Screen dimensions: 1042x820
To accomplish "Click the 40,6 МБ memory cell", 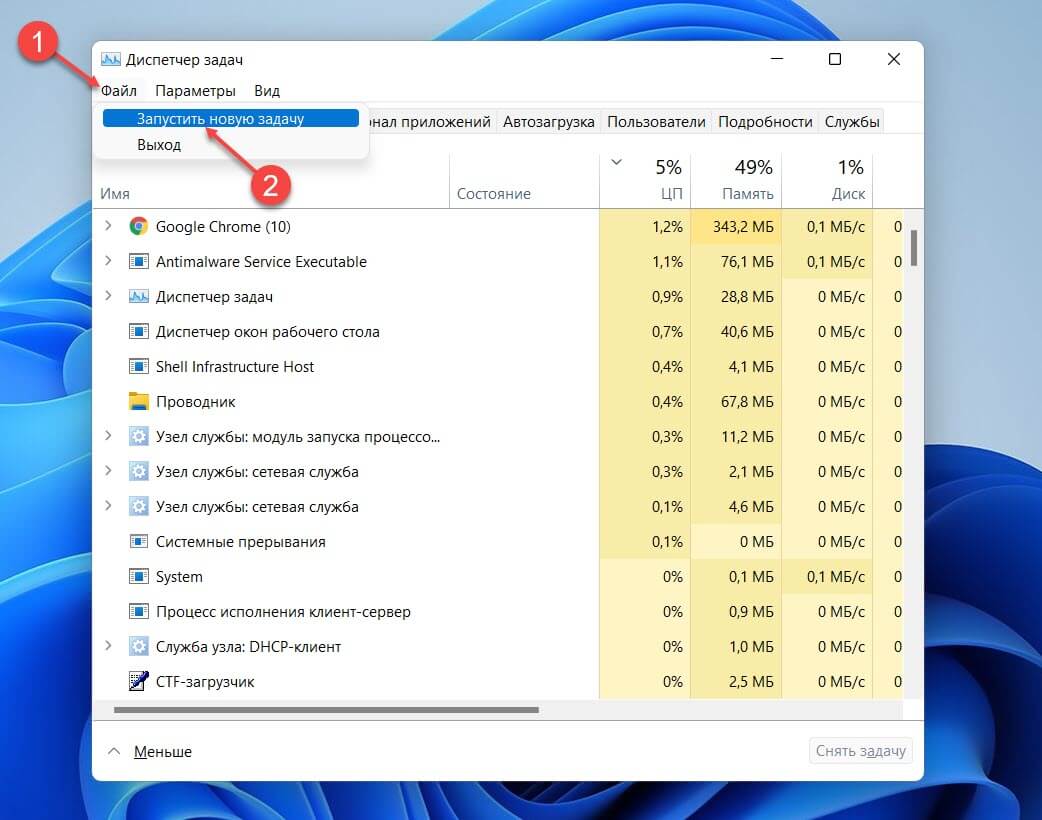I will tap(736, 332).
